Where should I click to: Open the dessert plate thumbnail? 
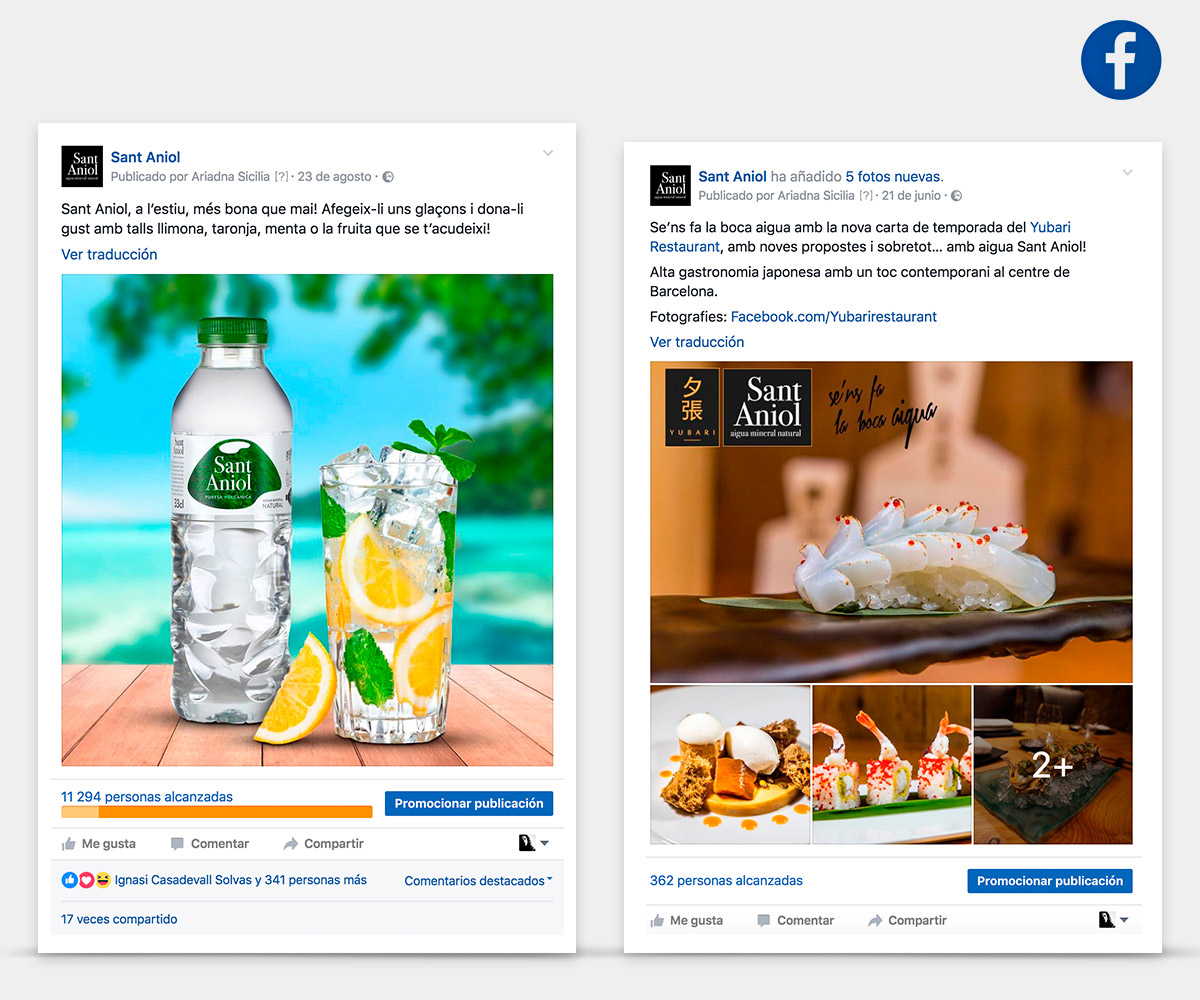730,765
